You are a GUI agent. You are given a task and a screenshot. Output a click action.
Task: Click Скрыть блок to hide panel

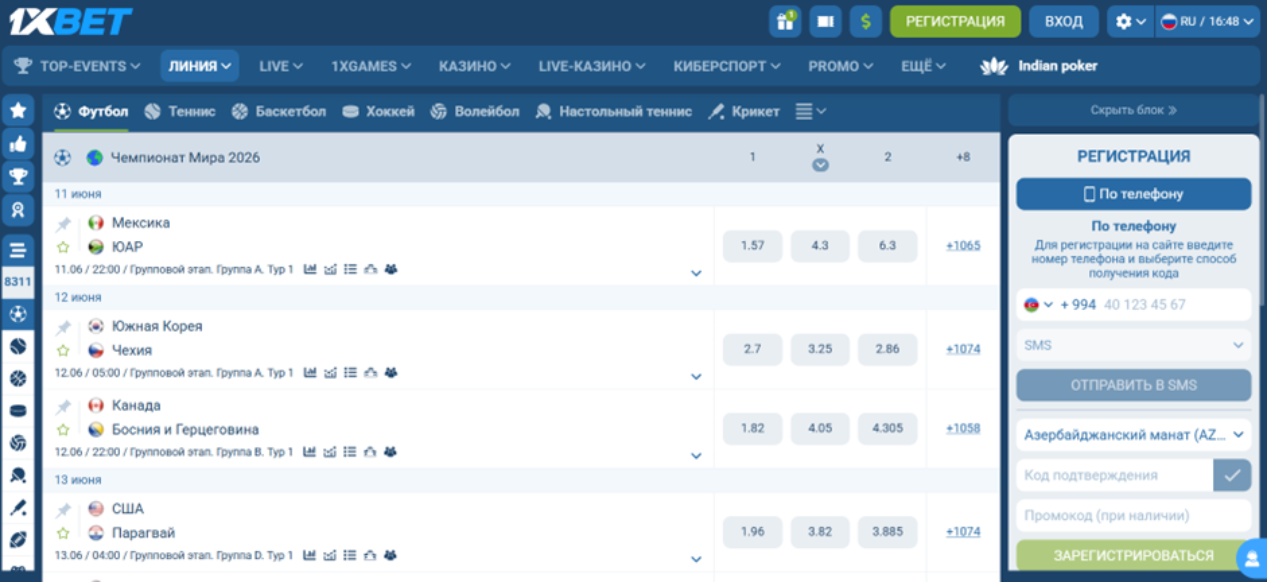(1134, 110)
